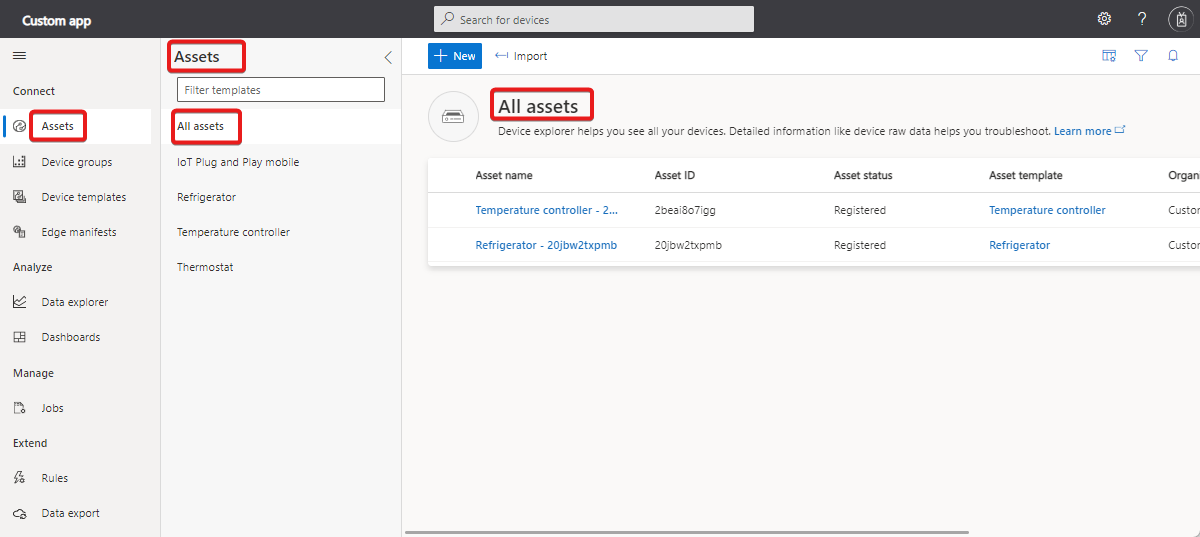1200x537 pixels.
Task: Click the Import button
Action: (521, 56)
